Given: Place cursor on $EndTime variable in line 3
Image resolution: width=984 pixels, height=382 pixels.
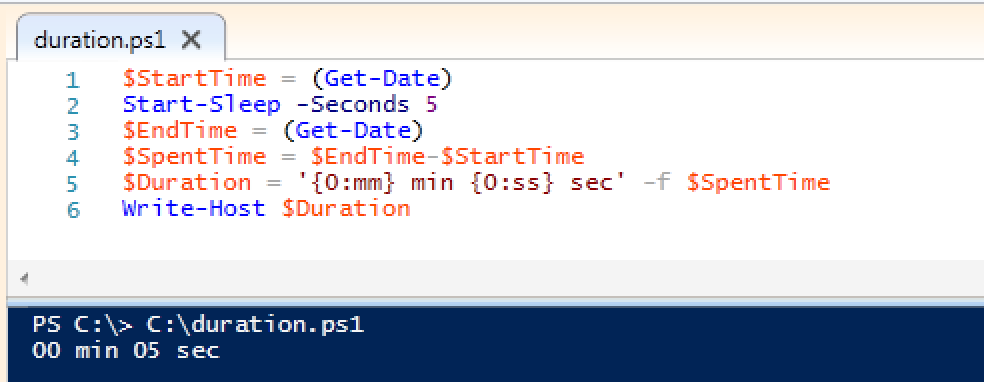Looking at the screenshot, I should [x=180, y=130].
